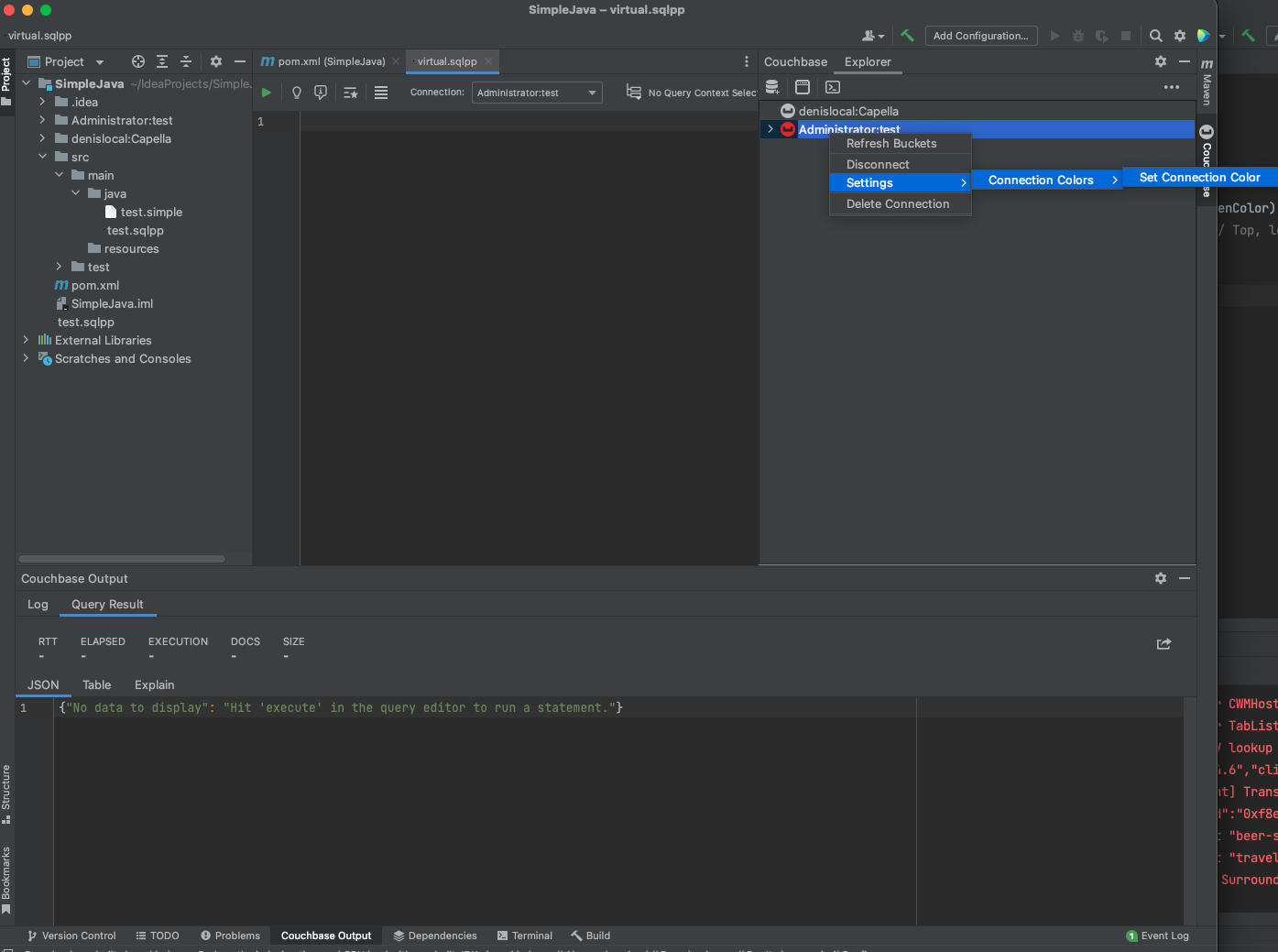
Task: Open Version Control tool window
Action: tap(71, 936)
